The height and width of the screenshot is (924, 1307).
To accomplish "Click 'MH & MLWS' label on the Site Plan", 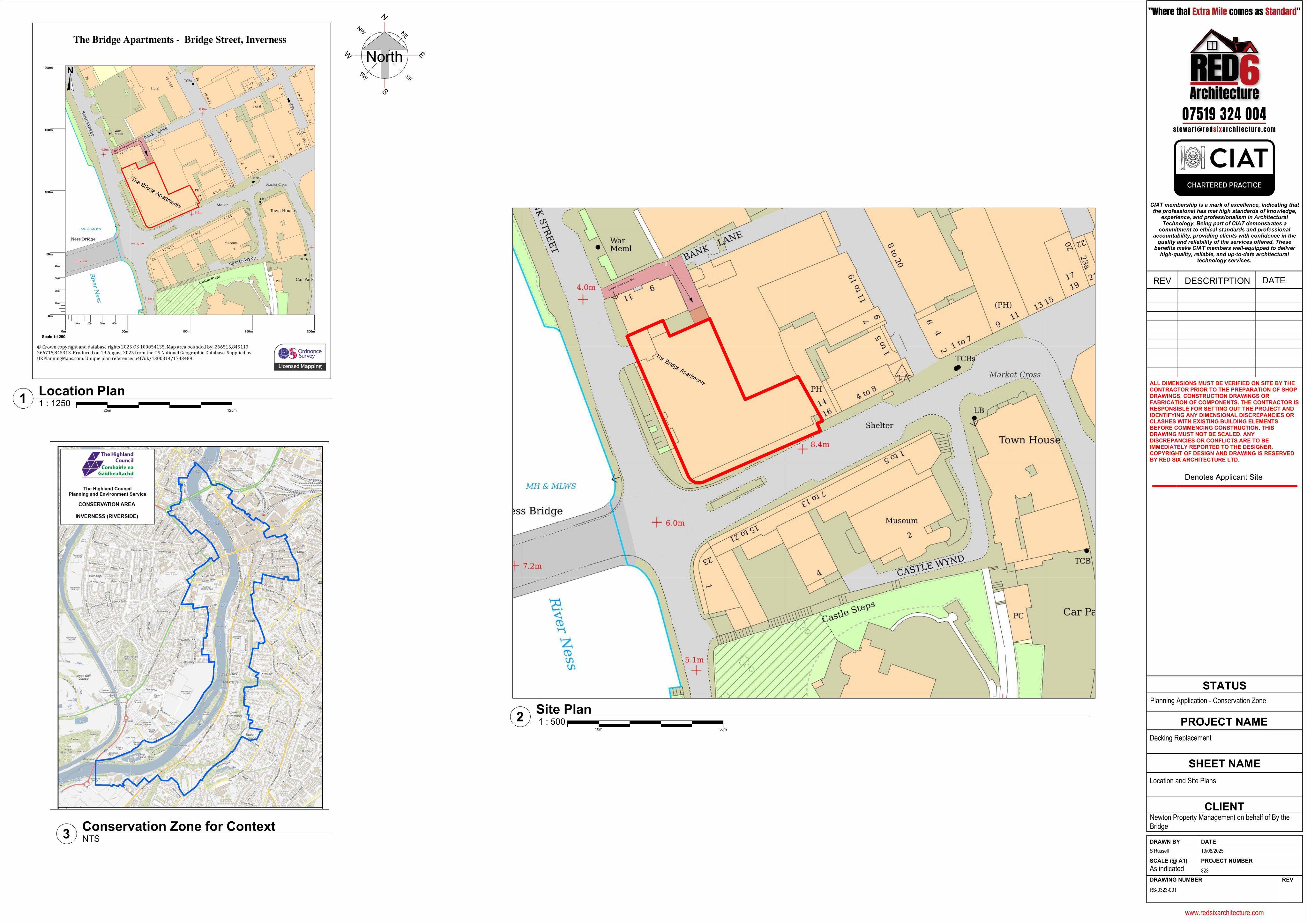I will pos(550,486).
